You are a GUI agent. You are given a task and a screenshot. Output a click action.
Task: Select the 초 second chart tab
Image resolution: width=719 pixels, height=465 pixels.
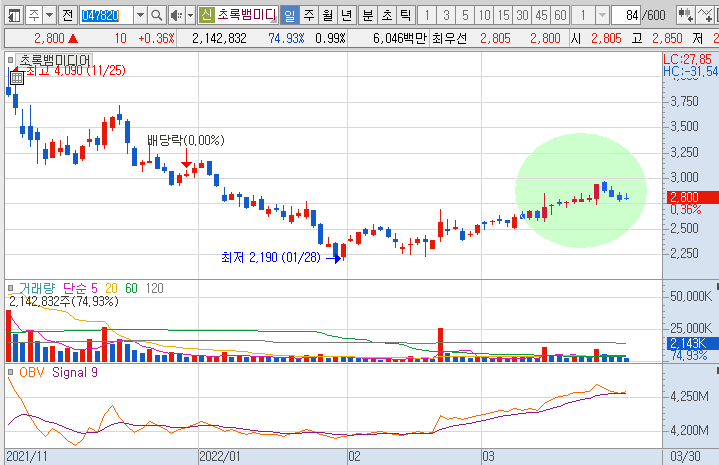pos(387,16)
